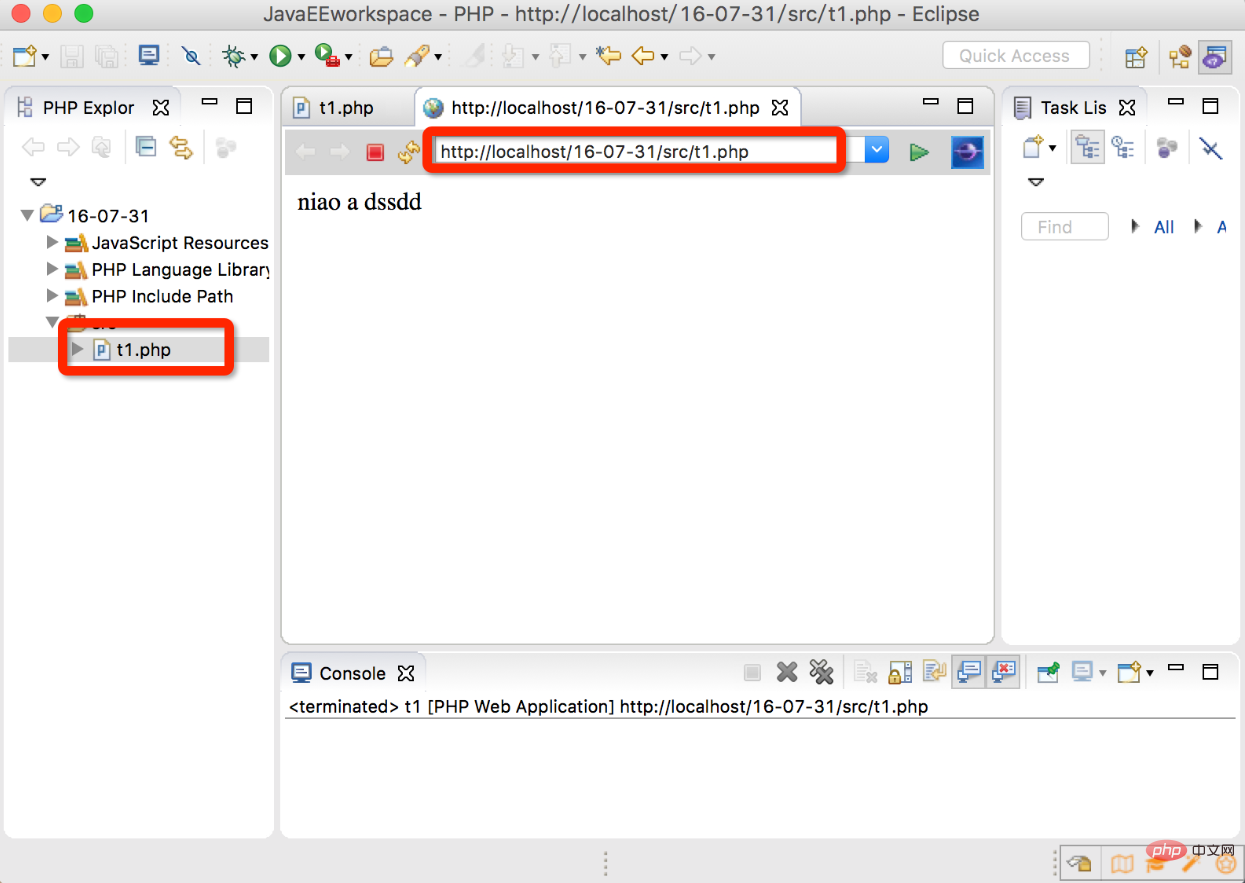Close the PHP Explorer view

tap(160, 107)
